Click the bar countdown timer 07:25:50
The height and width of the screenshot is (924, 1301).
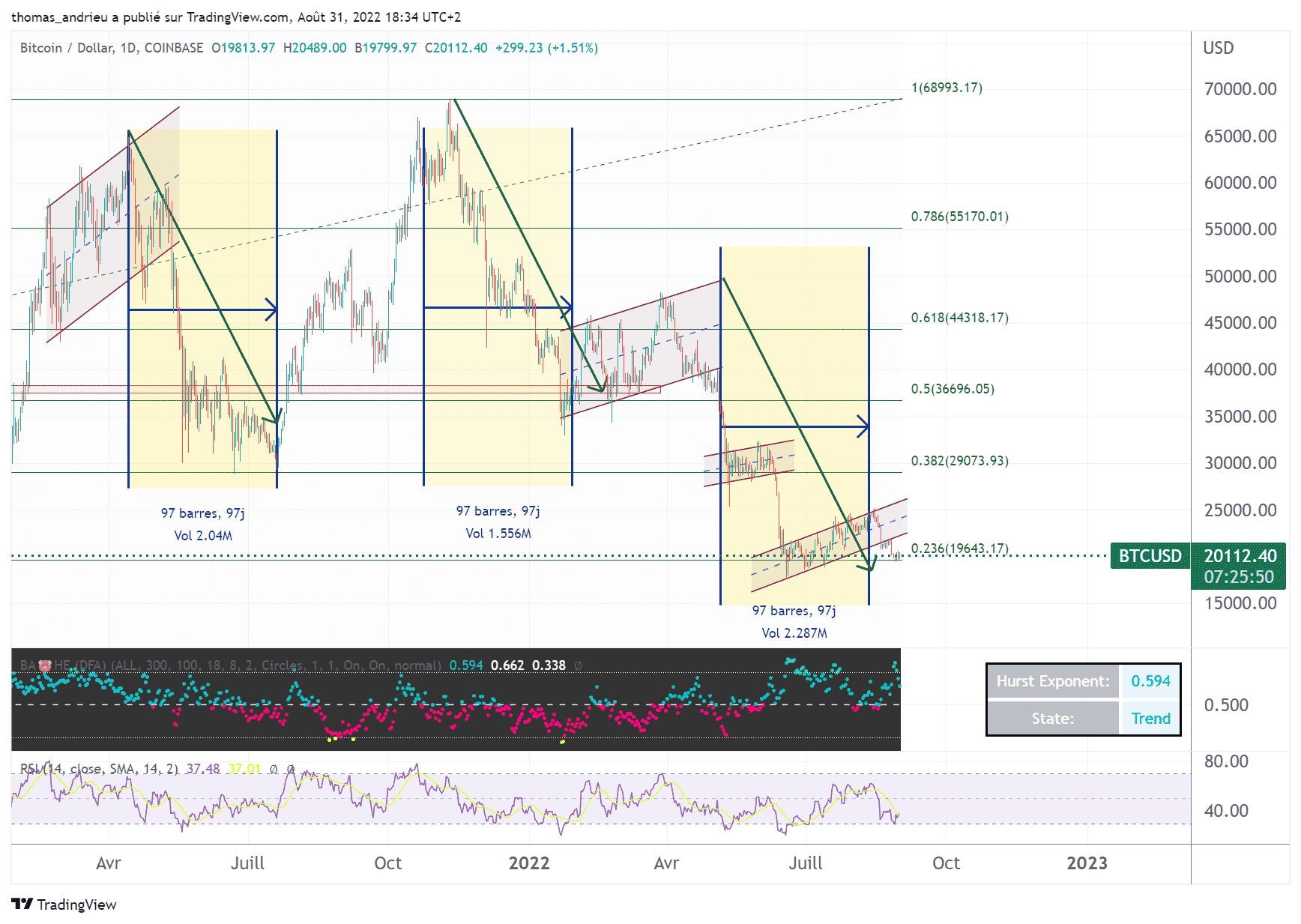pyautogui.click(x=1239, y=577)
